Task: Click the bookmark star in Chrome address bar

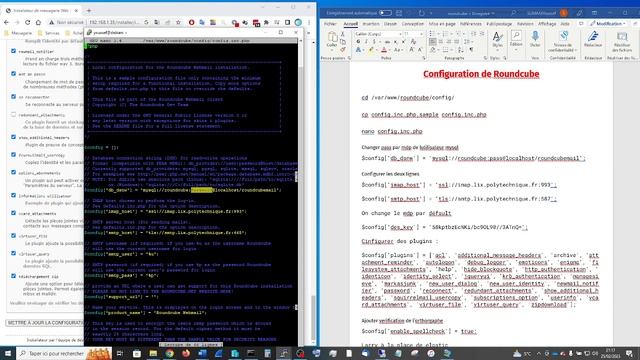Action: click(178, 22)
